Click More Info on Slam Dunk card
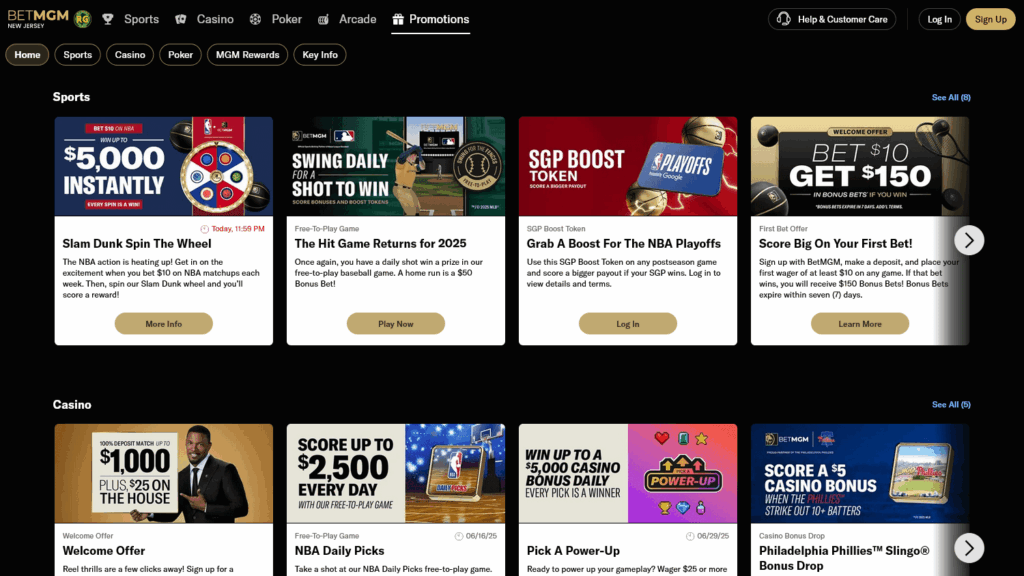1024x576 pixels. (163, 324)
